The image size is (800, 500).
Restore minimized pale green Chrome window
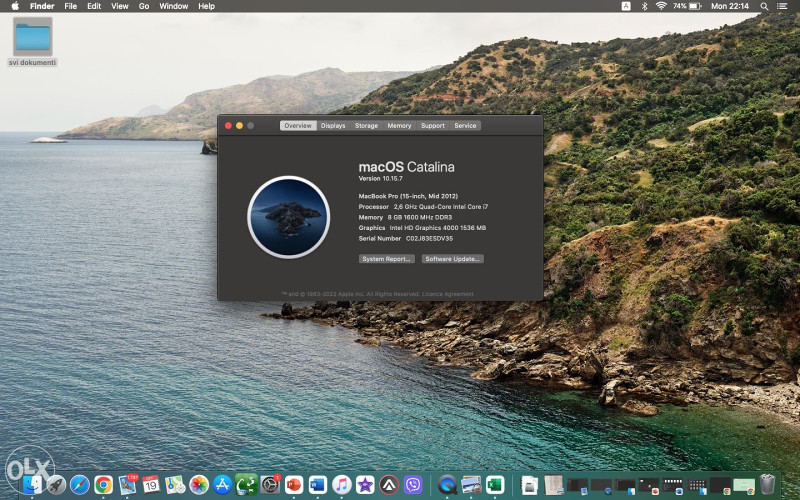(x=744, y=485)
